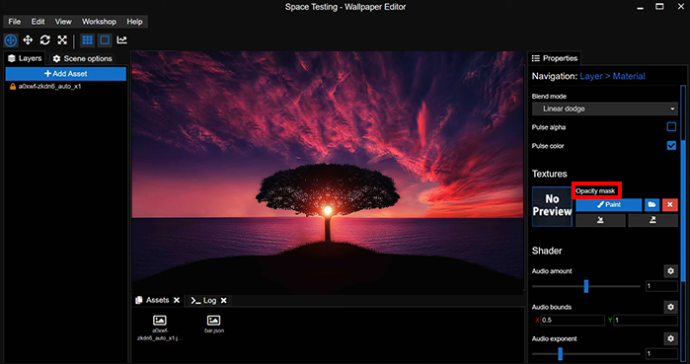Open Audio amount gear settings

(x=671, y=271)
